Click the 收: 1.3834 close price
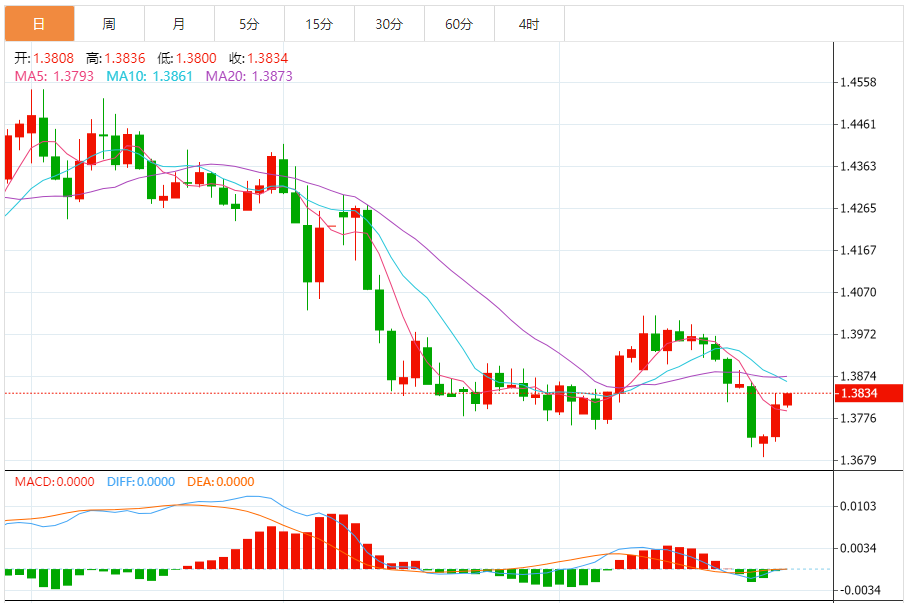This screenshot has height=603, width=909. (x=259, y=58)
